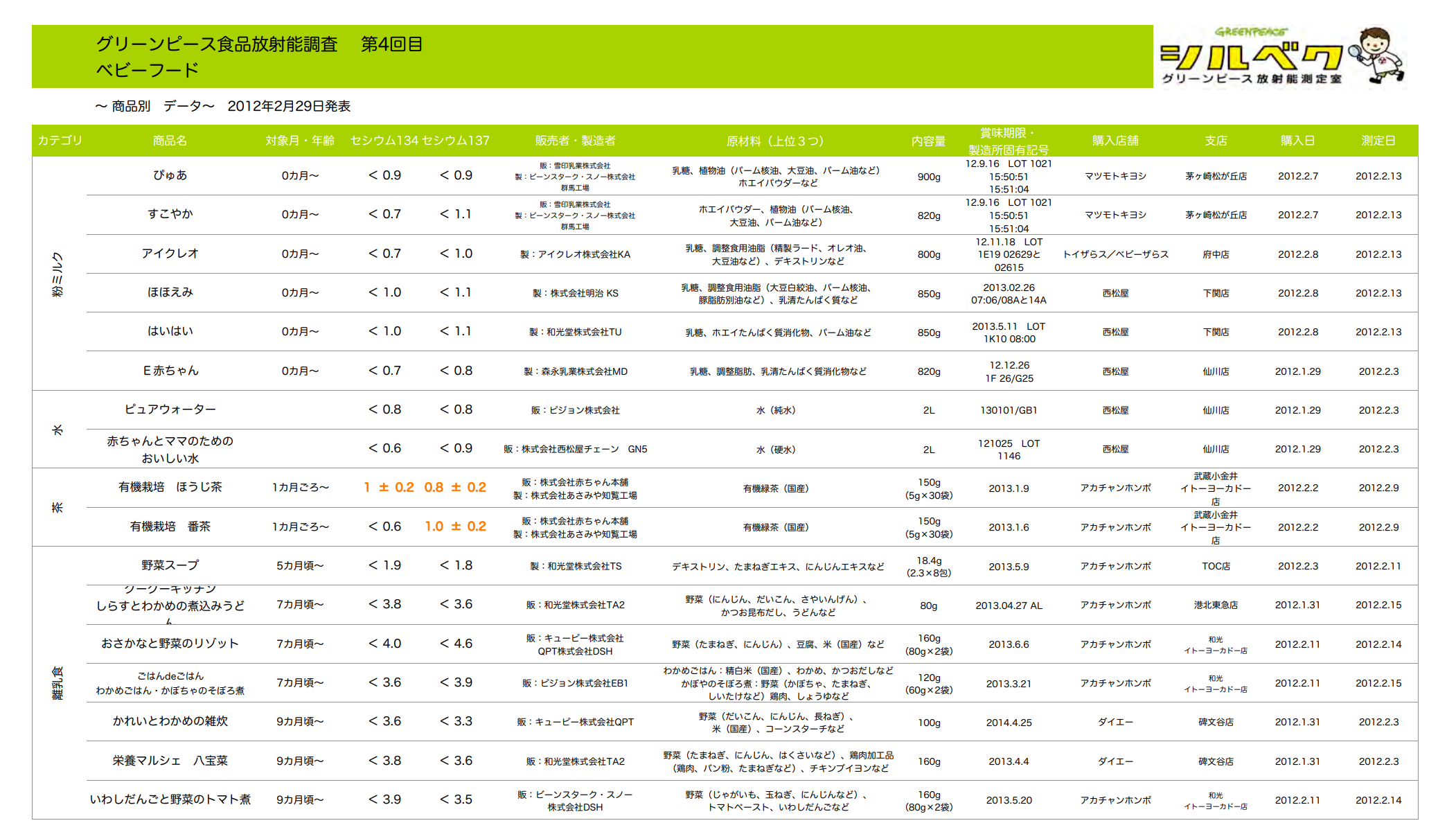The width and height of the screenshot is (1456, 823).
Task: Click the < 4.0 cesium-134 value
Action: click(384, 644)
